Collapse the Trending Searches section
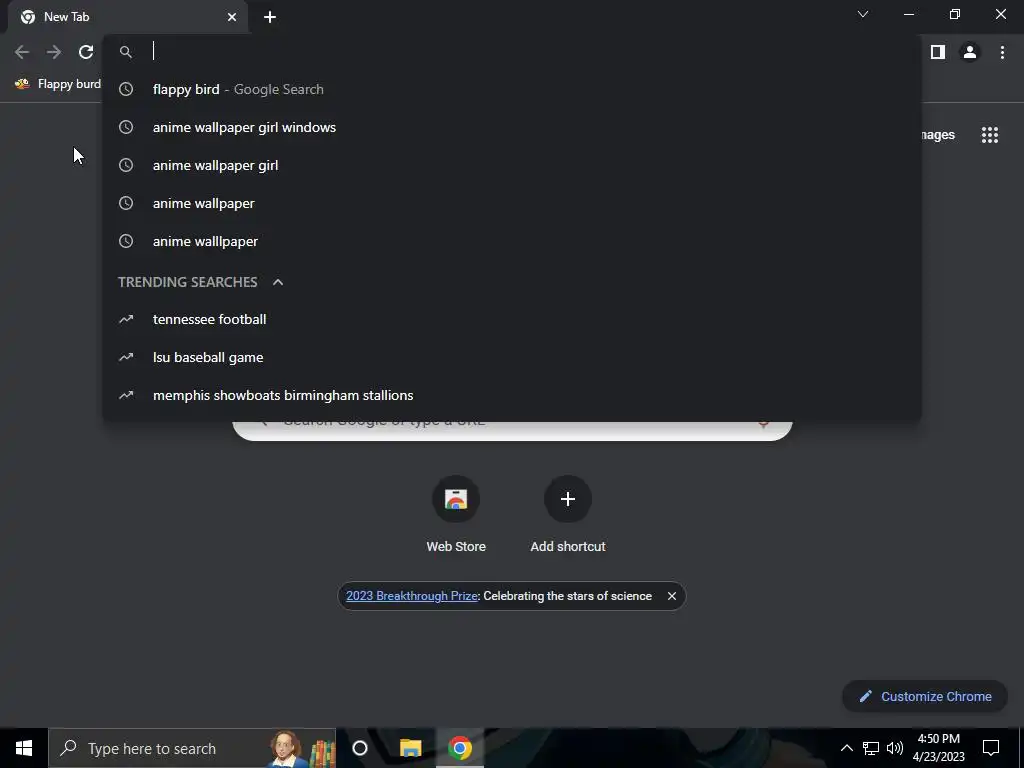 (x=278, y=282)
